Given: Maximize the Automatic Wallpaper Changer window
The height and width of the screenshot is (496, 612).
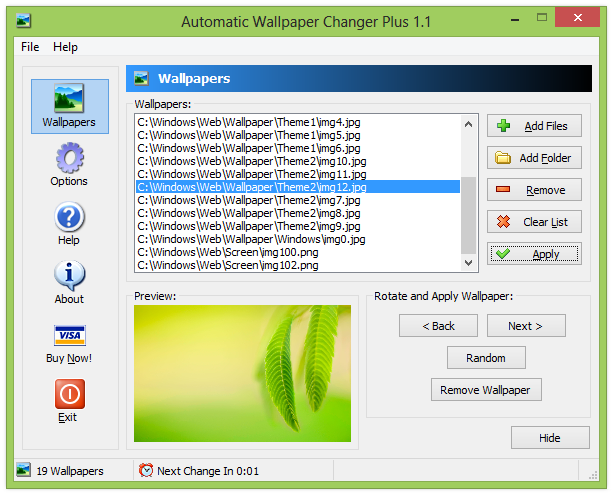Looking at the screenshot, I should 542,17.
